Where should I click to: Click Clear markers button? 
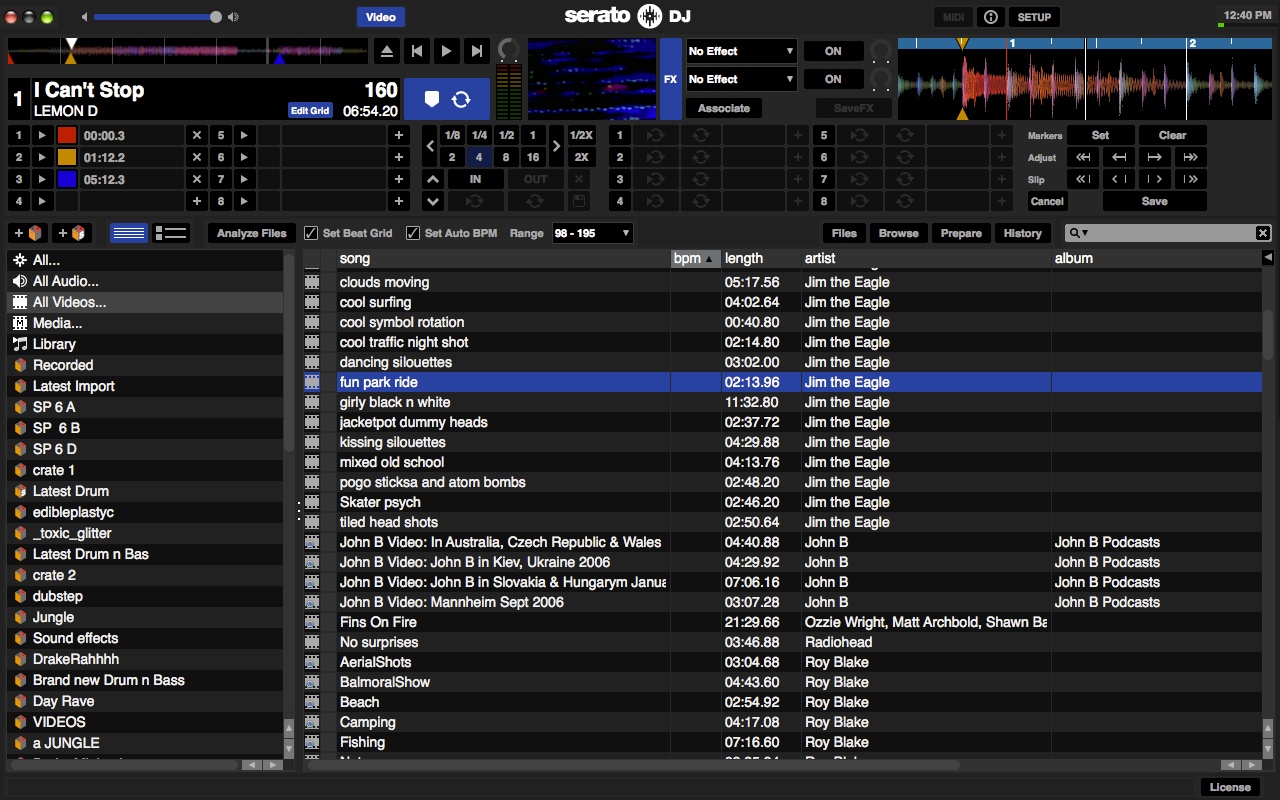(x=1172, y=135)
